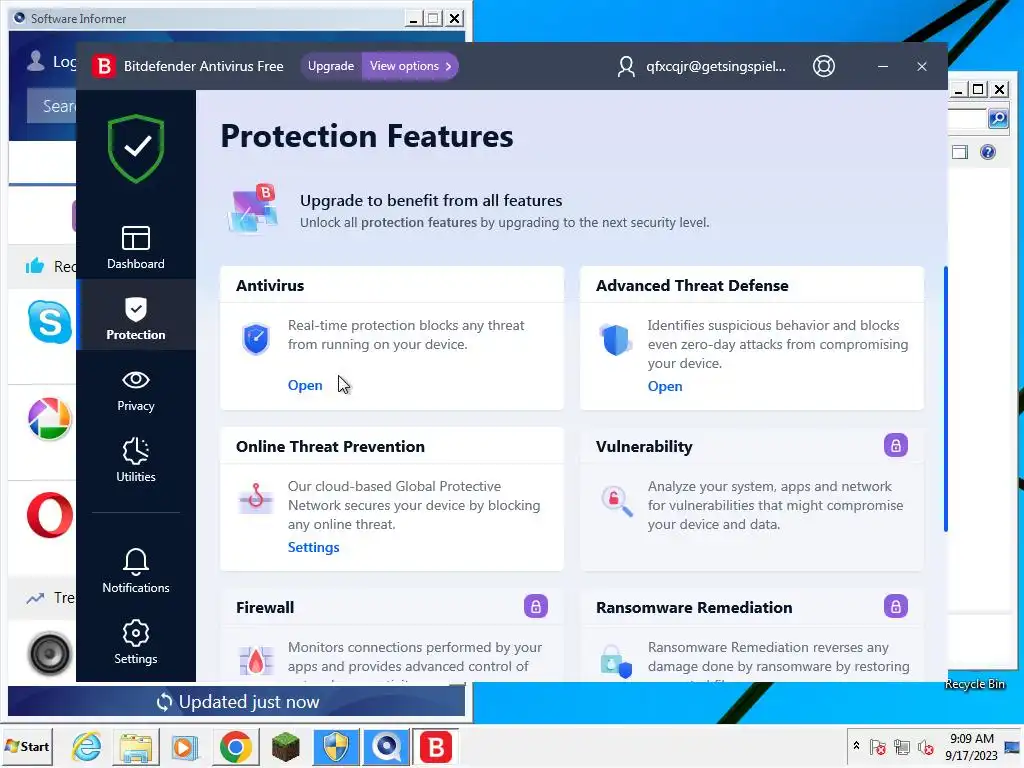1024x768 pixels.
Task: Open the Dashboard section in sidebar
Action: click(x=136, y=247)
